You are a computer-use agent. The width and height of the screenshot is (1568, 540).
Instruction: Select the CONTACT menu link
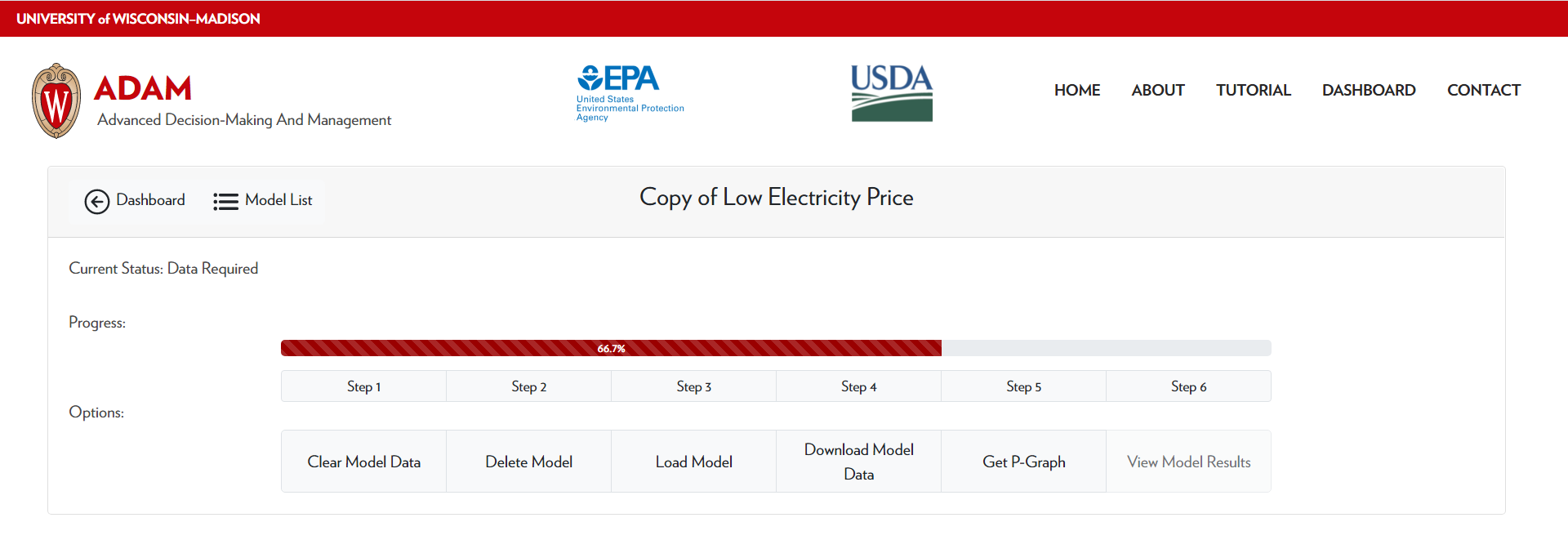pos(1483,90)
